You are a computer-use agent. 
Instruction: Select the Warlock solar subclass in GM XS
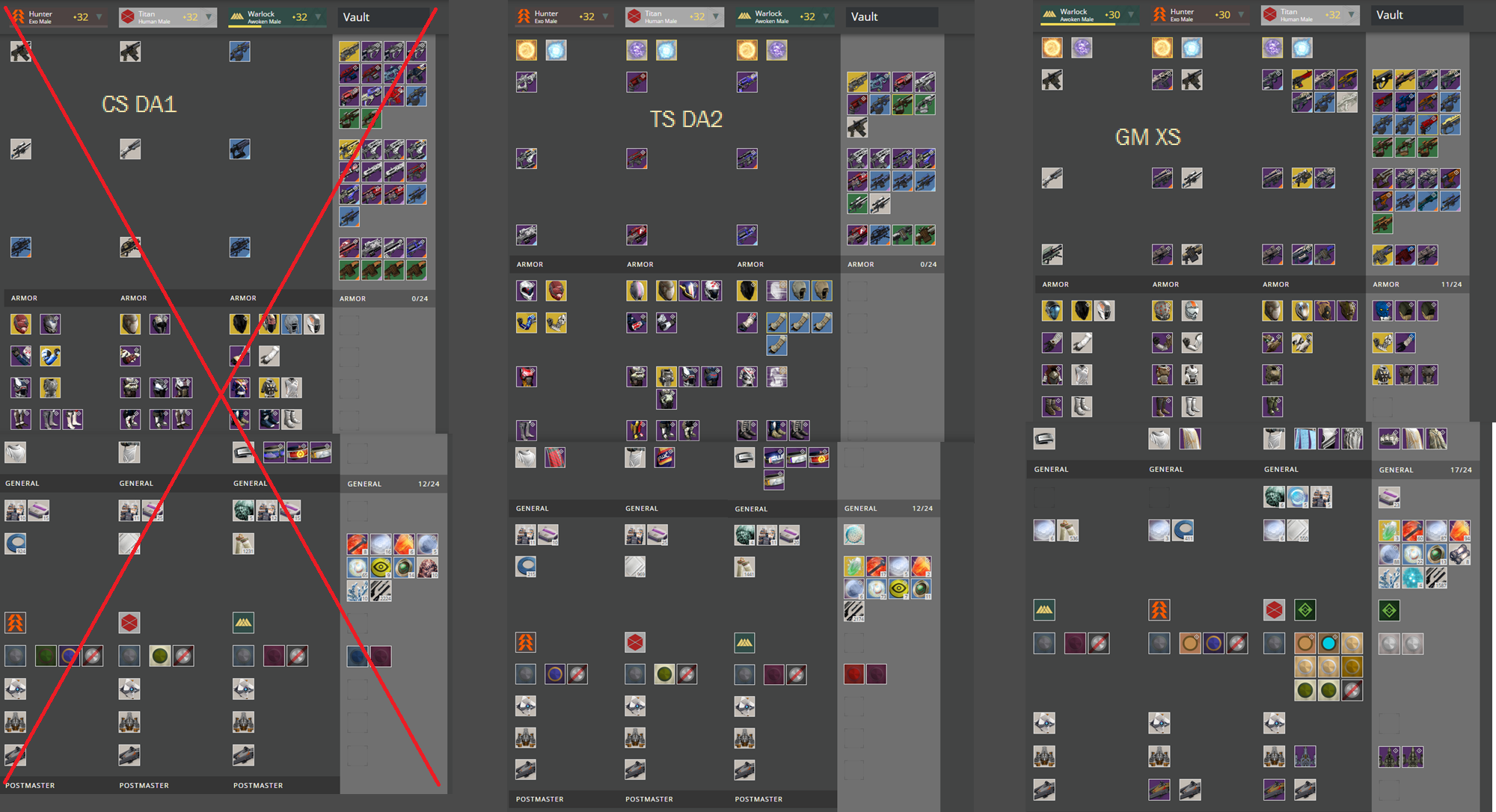1052,48
